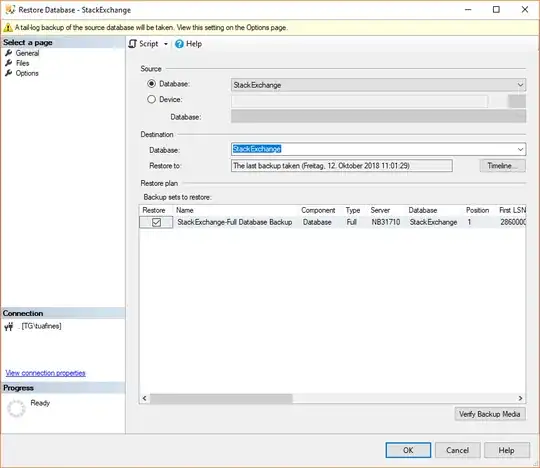Click the Device browse button

(517, 101)
